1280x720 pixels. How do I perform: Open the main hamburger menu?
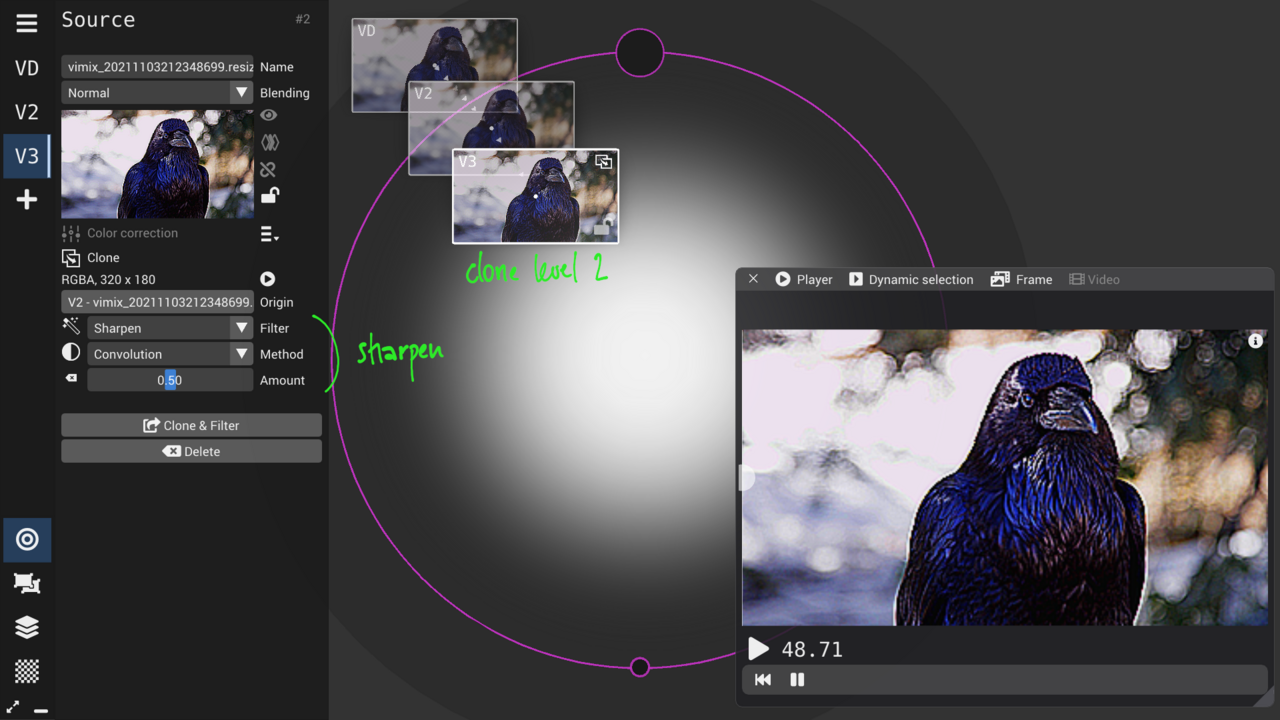click(26, 22)
